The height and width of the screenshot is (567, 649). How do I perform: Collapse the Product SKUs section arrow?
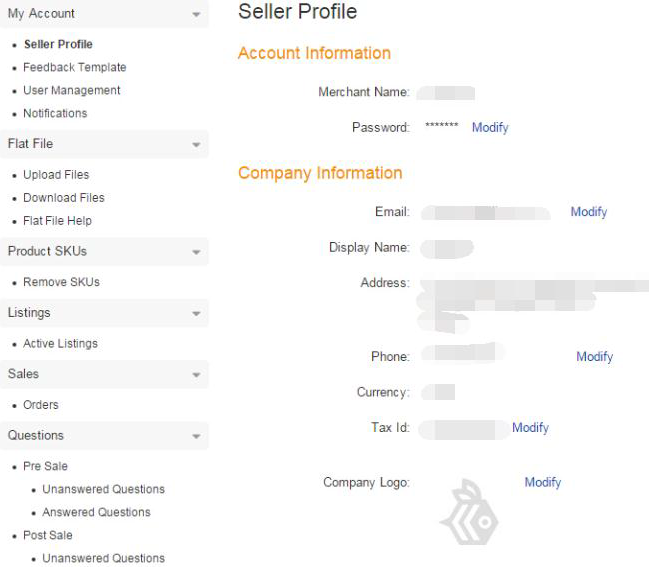pyautogui.click(x=196, y=252)
